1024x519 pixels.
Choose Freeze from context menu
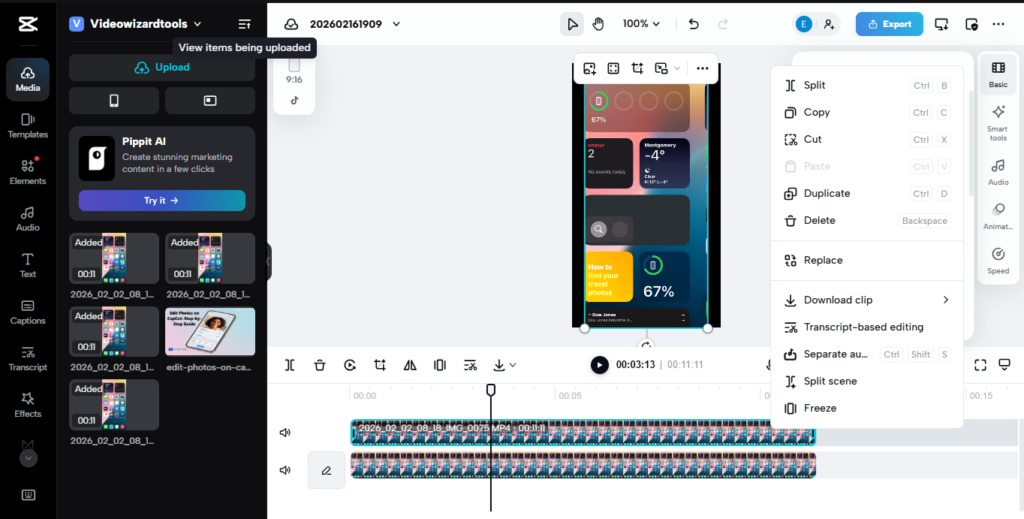867,408
